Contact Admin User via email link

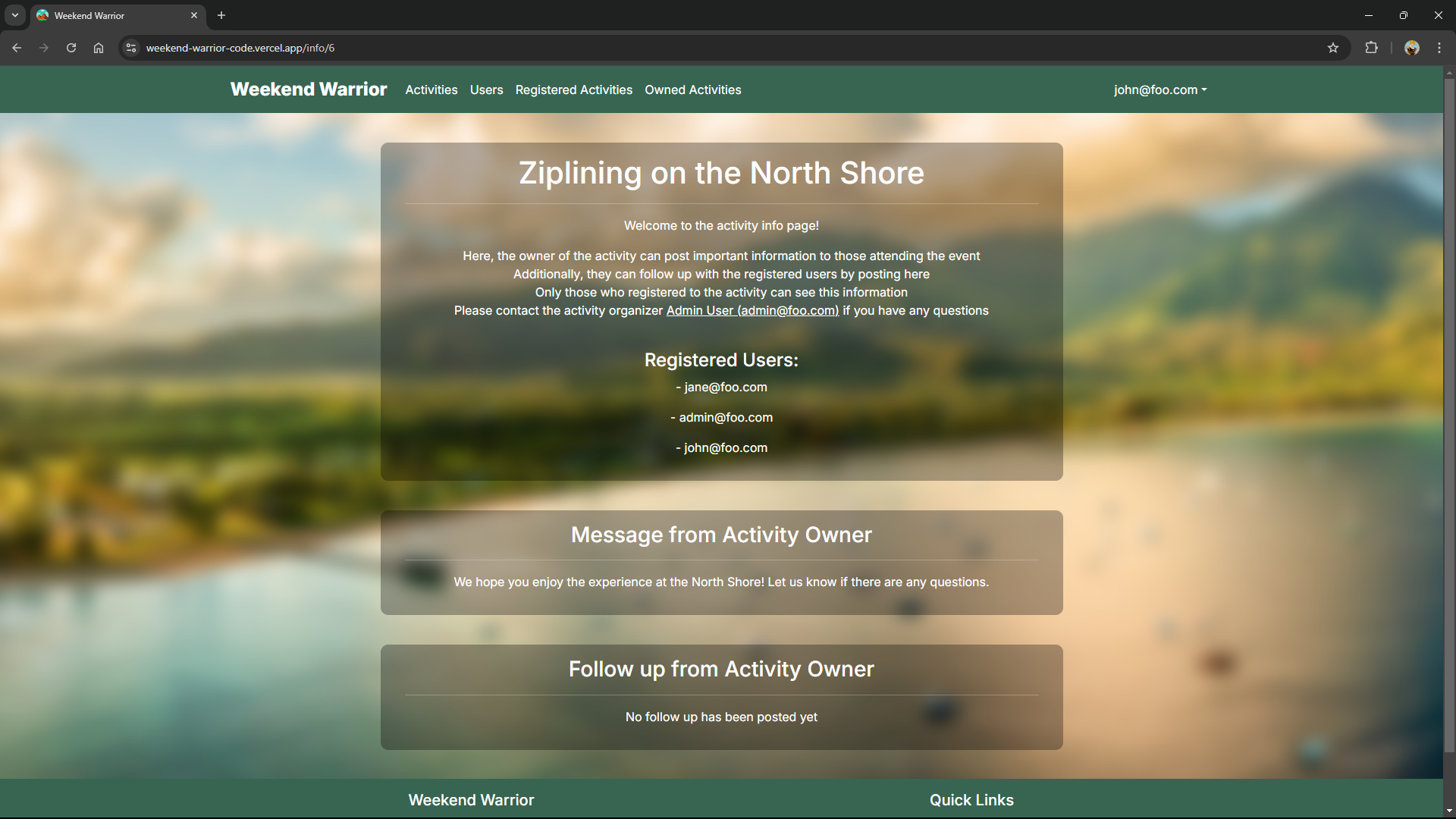[752, 311]
